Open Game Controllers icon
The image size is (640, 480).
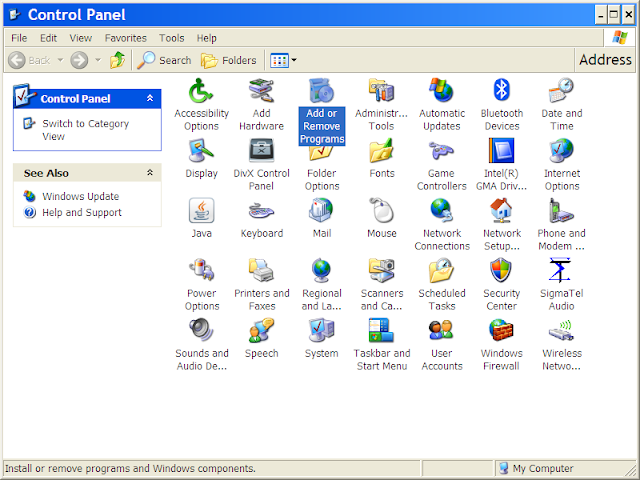tap(442, 150)
